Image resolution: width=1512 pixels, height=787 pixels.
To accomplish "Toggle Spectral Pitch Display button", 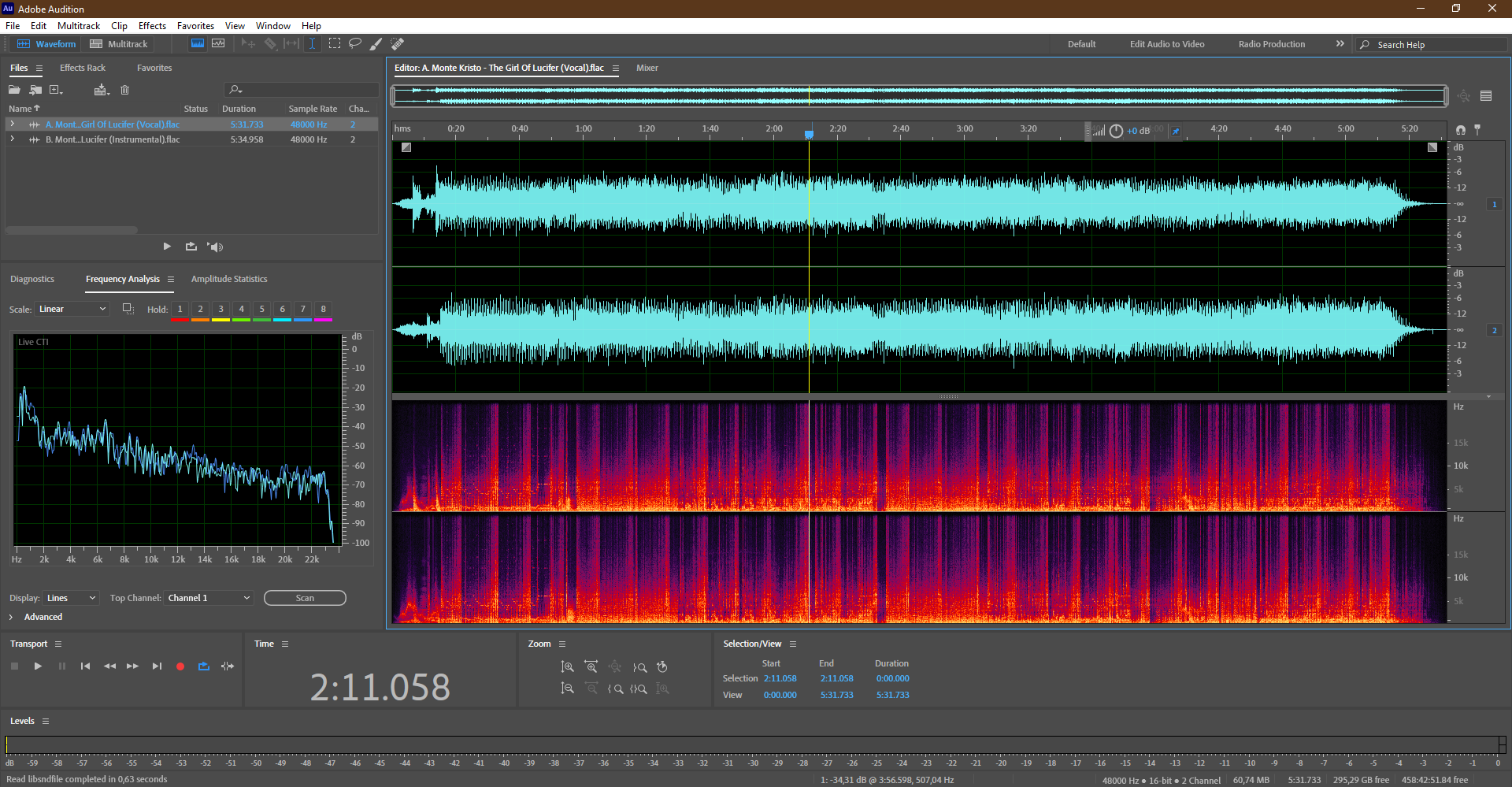I will 218,44.
